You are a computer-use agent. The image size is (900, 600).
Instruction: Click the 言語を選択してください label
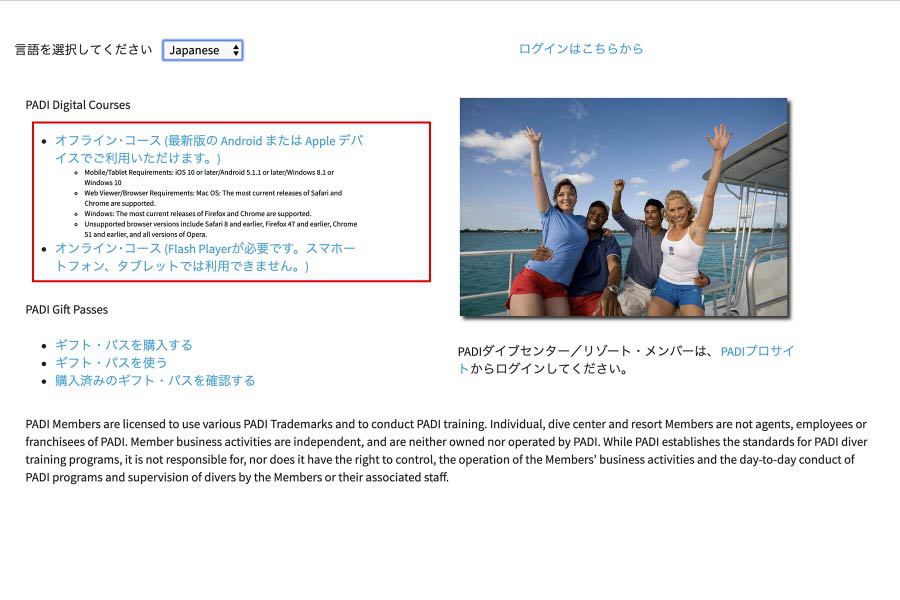point(83,50)
